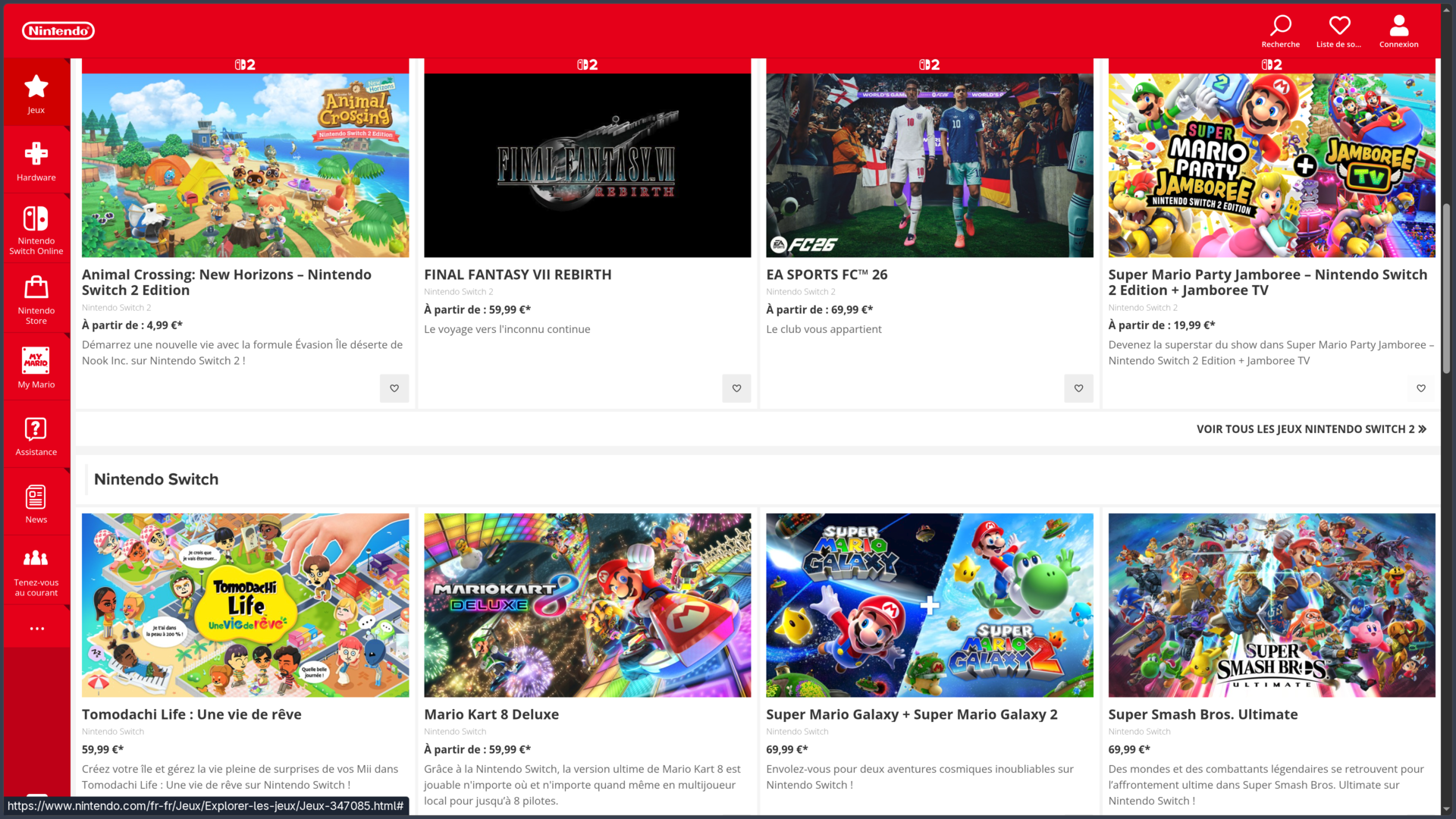1456x819 pixels.
Task: Open Super Smash Bros. Ultimate title link
Action: 1203,714
